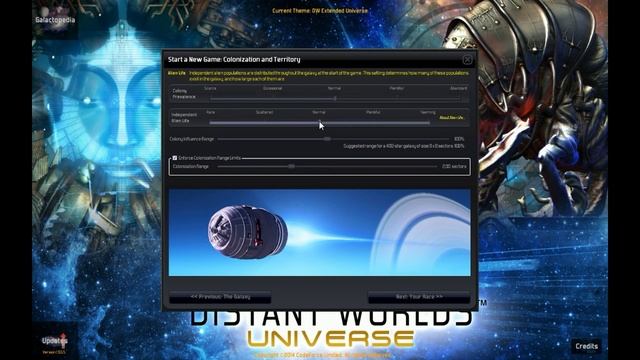640x360 pixels.
Task: Set Colony Prevalence to Scarce
Action: click(x=210, y=88)
